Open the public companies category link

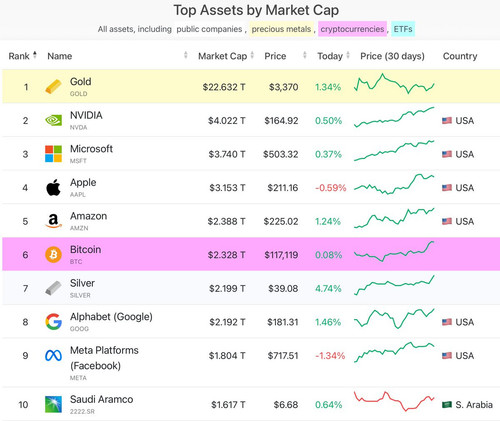click(209, 29)
